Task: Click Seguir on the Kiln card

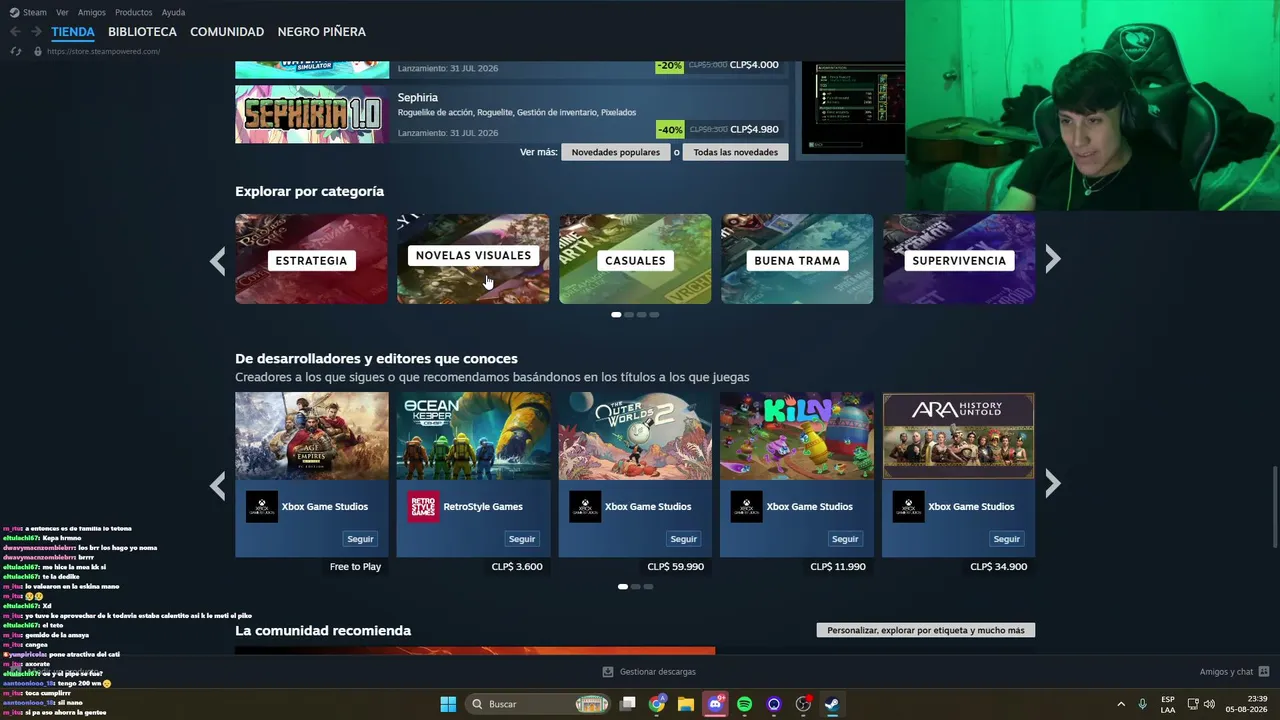Action: click(845, 539)
